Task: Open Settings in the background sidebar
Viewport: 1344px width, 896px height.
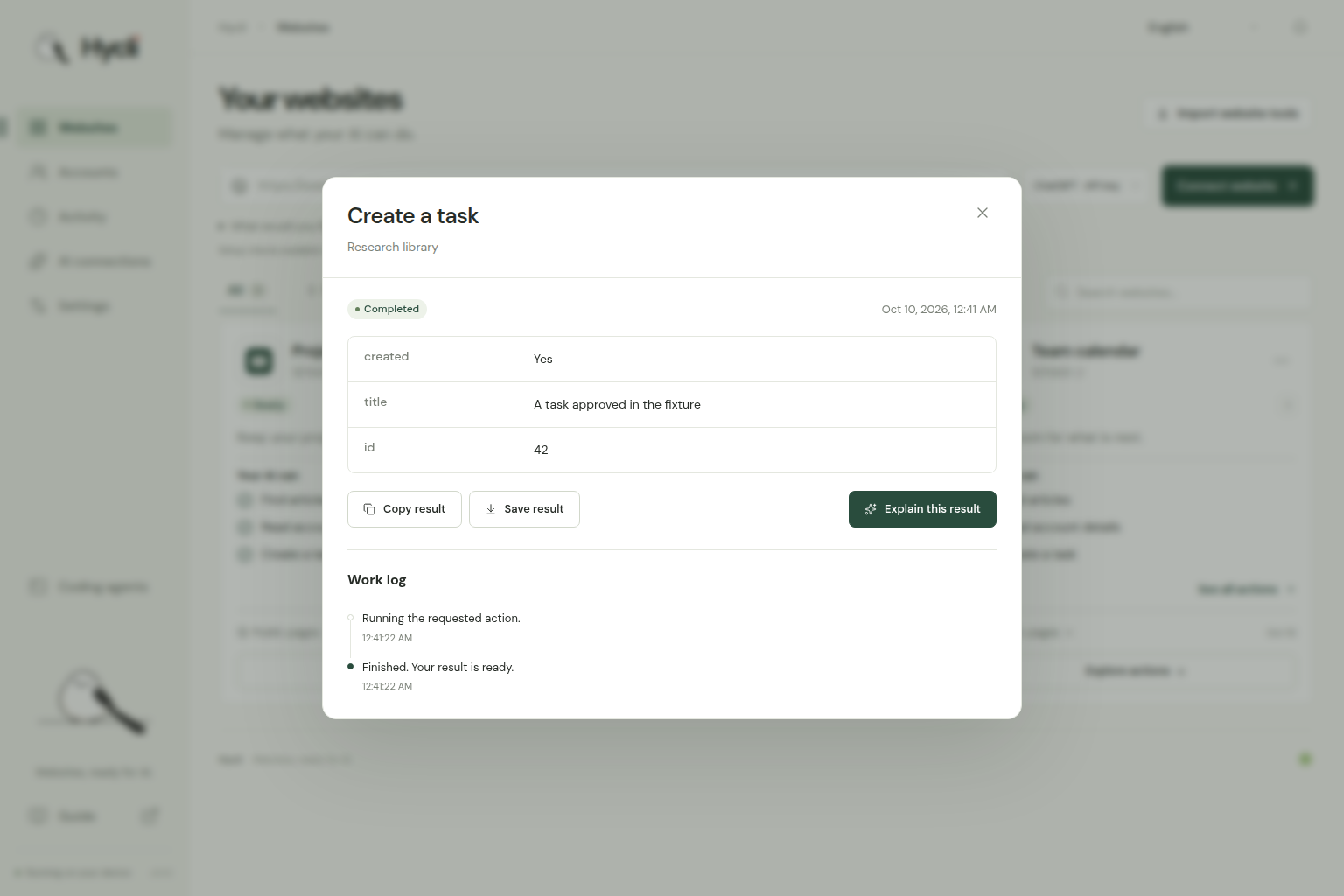Action: 95,306
